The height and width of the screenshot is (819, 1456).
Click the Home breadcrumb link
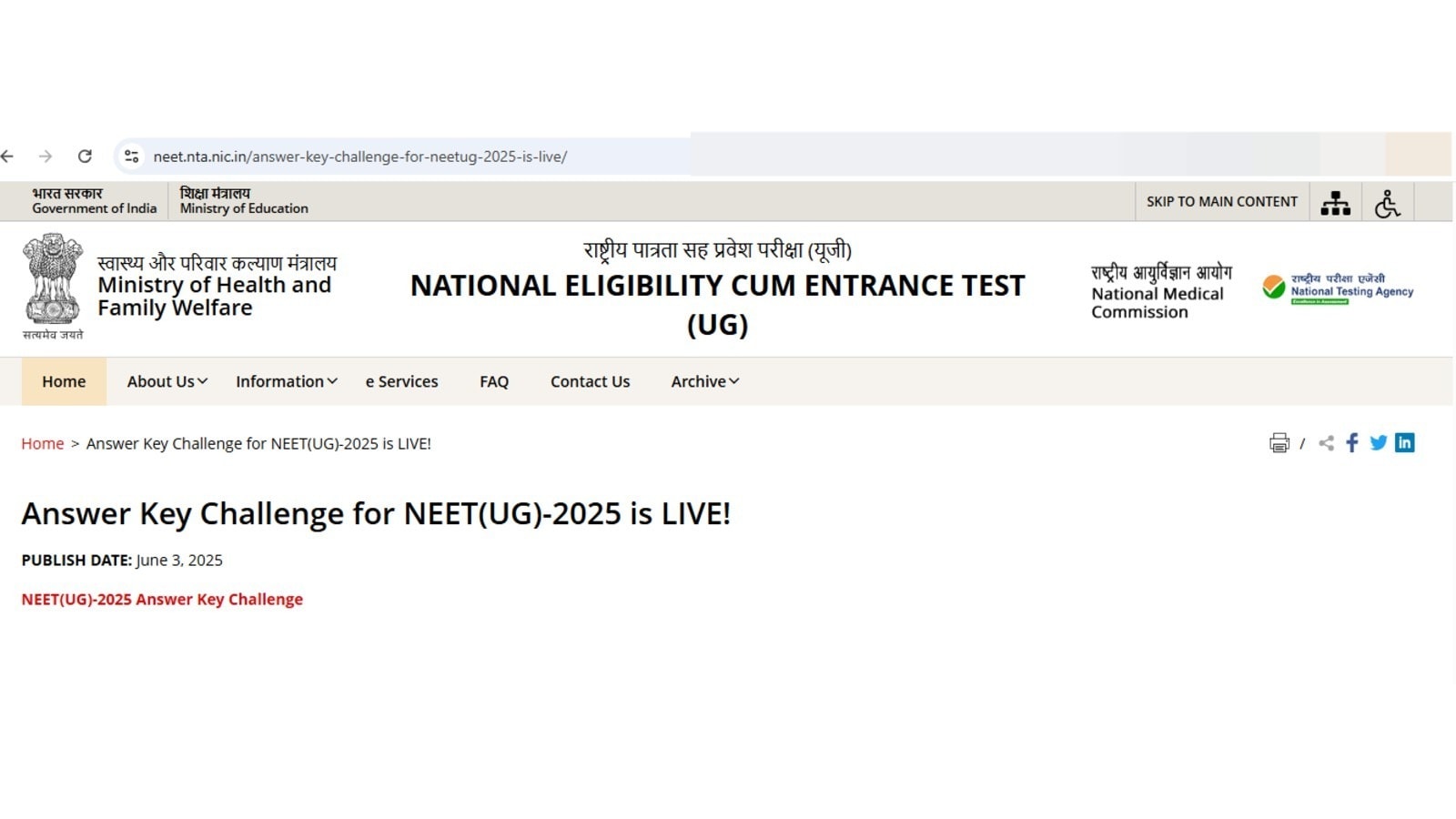(x=43, y=443)
